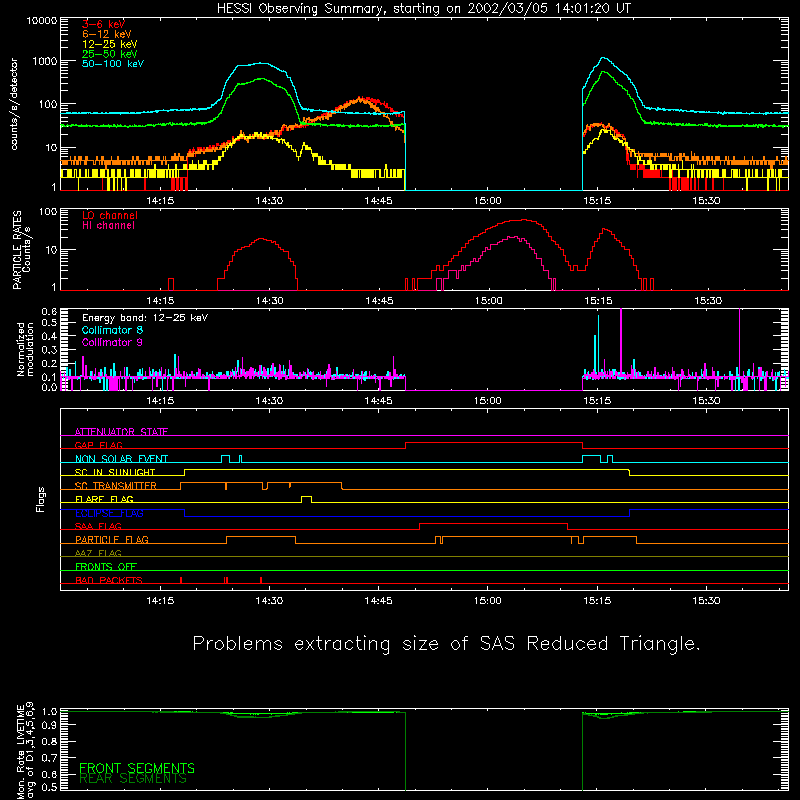800x800 pixels.
Task: Click the HESSI Observing Summary title text
Action: (423, 9)
